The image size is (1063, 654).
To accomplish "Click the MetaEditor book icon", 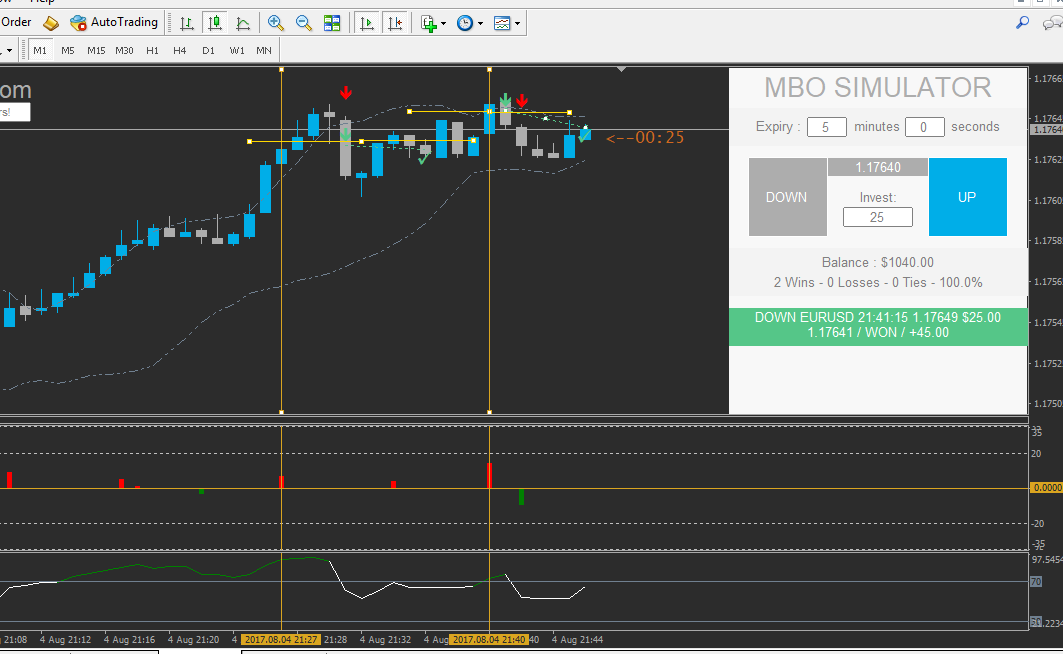I will [51, 23].
